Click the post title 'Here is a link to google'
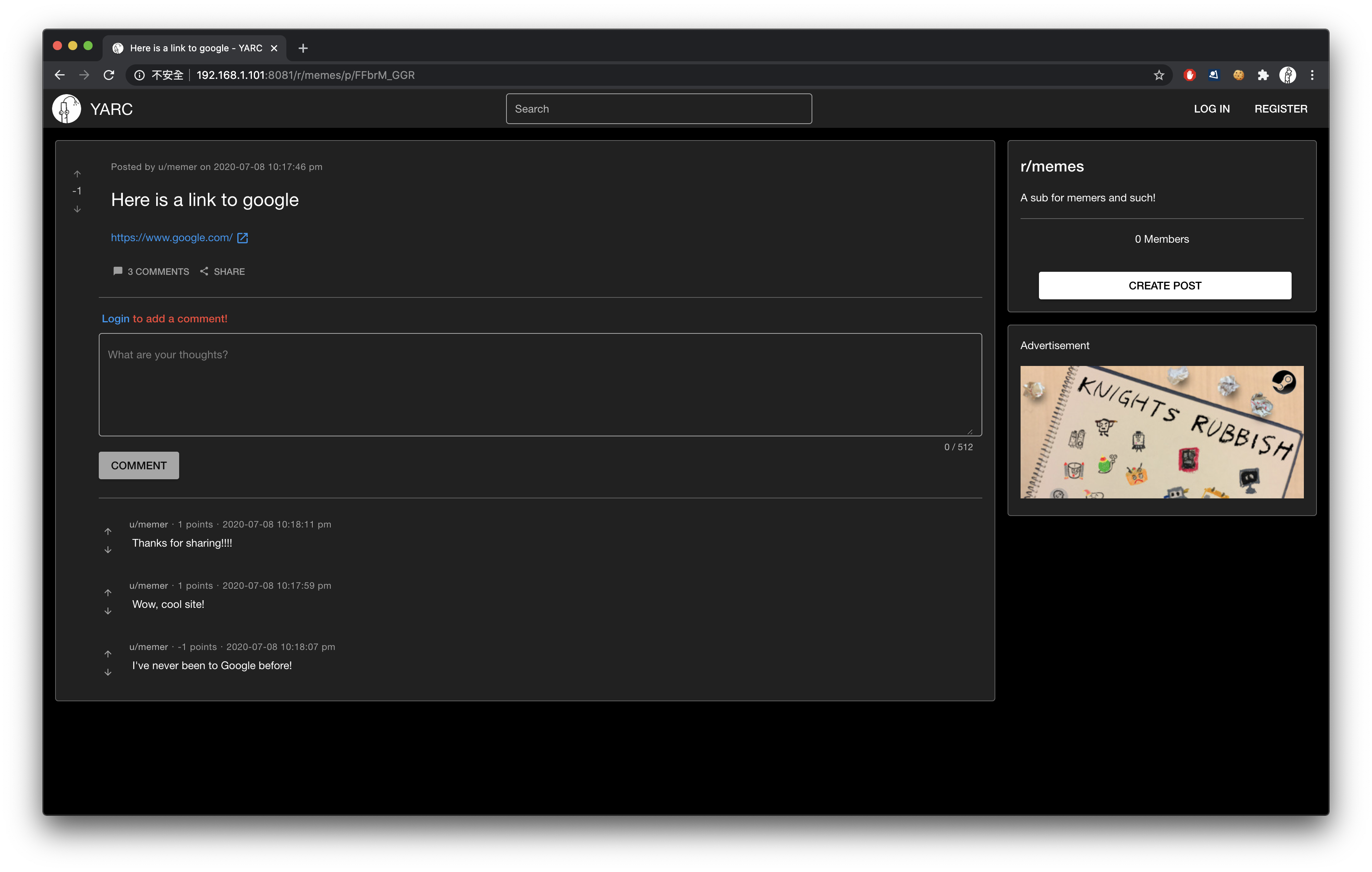This screenshot has height=872, width=1372. tap(204, 200)
